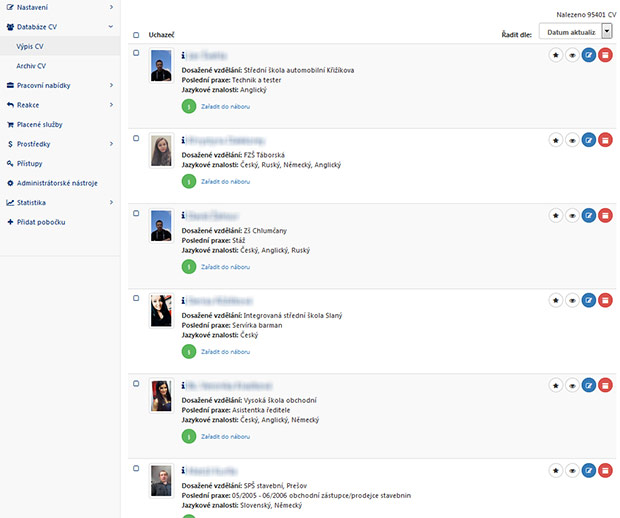The image size is (620, 518).
Task: Open photo thumbnail of Servírka barman candidate
Action: pyautogui.click(x=161, y=312)
